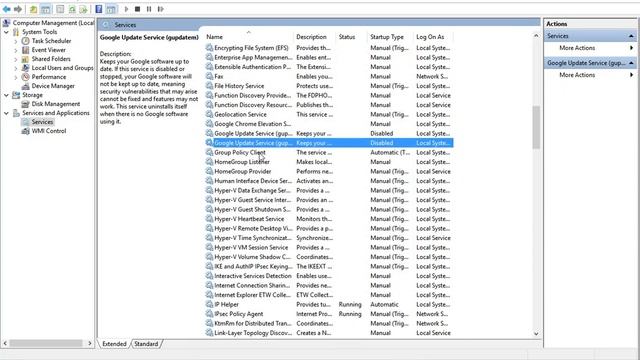Expand the Shared Folders node arrow
640x360 pixels.
click(16, 59)
